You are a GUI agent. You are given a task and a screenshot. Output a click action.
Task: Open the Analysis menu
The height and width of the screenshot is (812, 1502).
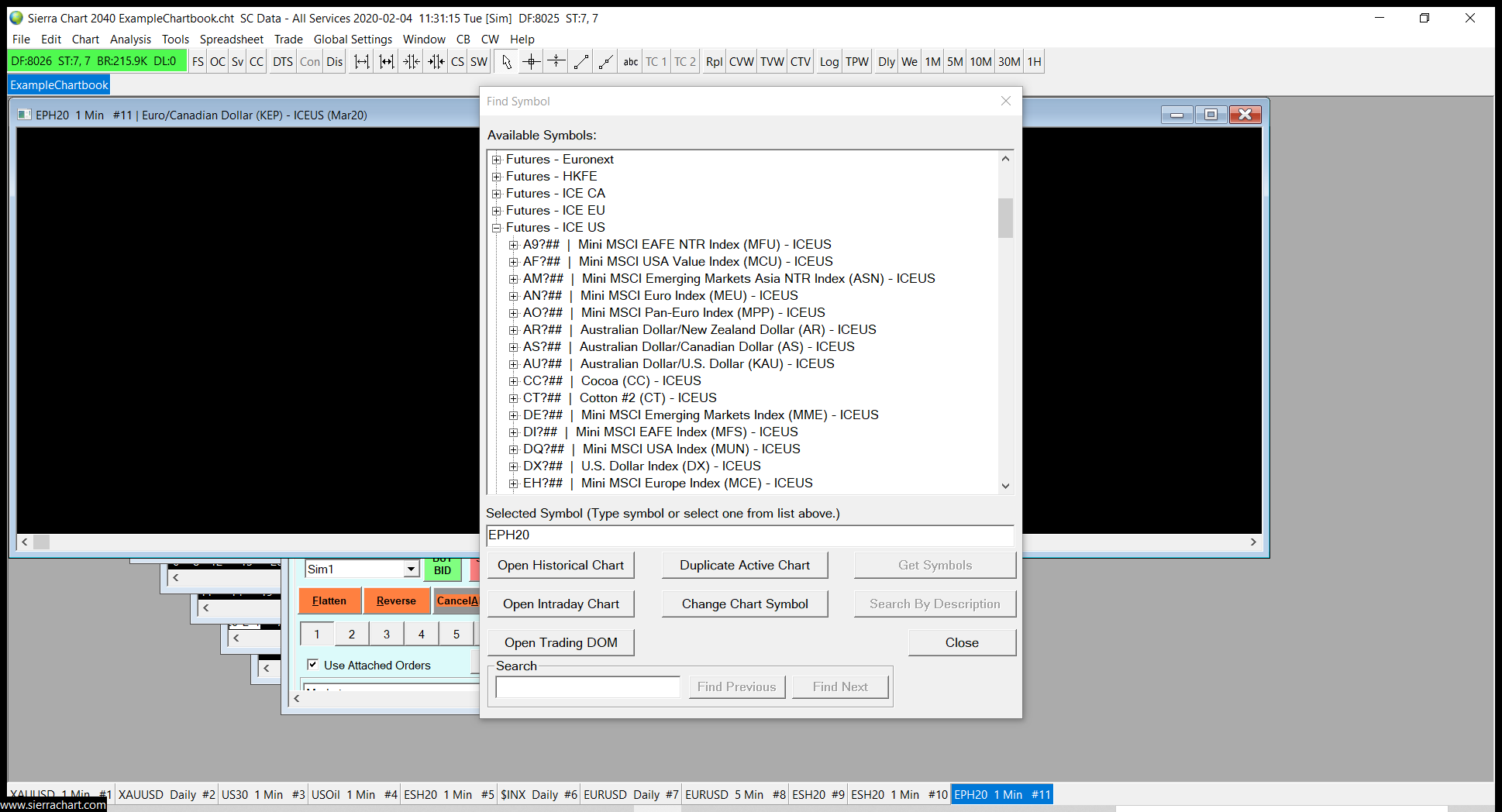pos(130,40)
